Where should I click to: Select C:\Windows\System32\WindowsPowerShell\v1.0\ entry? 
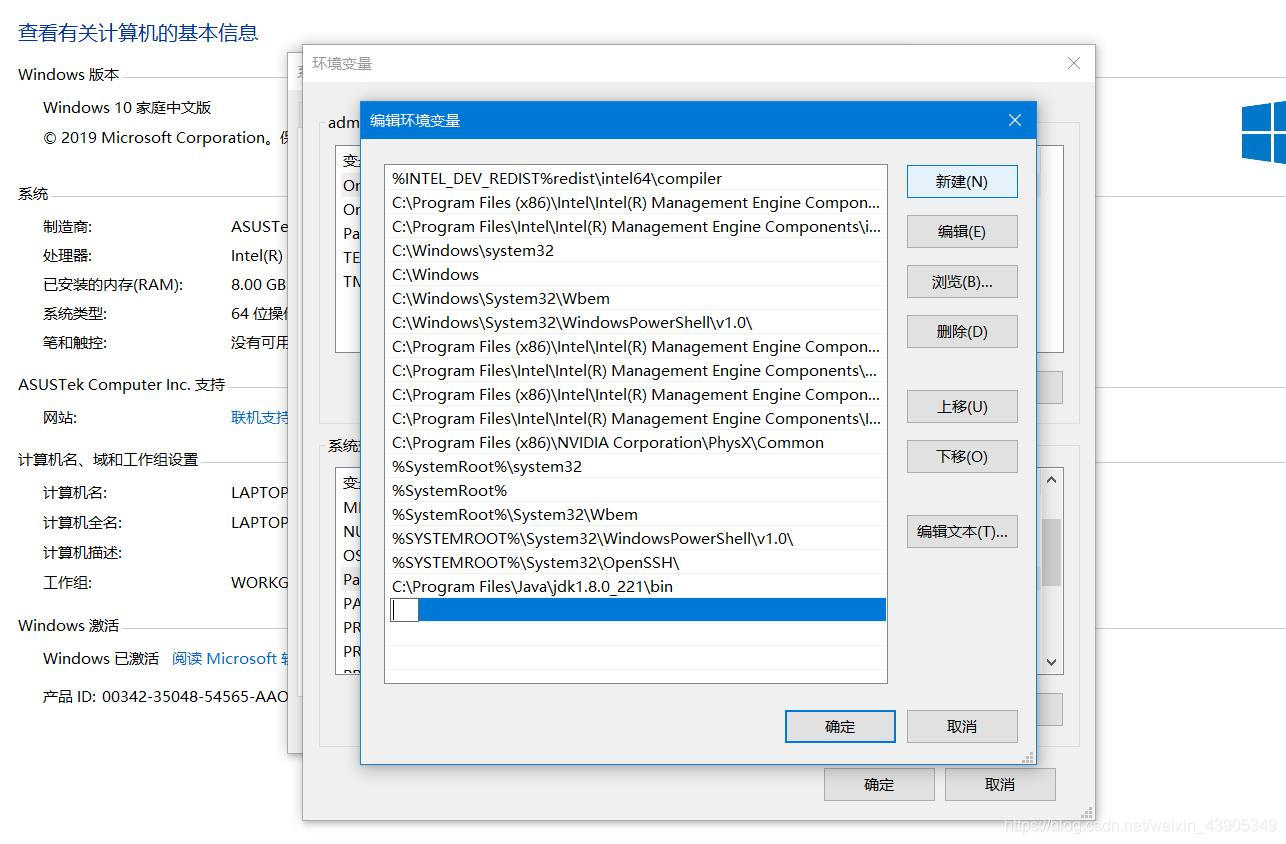coord(636,323)
